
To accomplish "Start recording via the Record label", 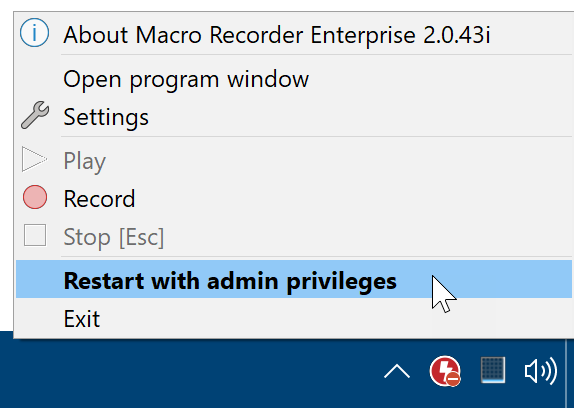I will click(99, 199).
